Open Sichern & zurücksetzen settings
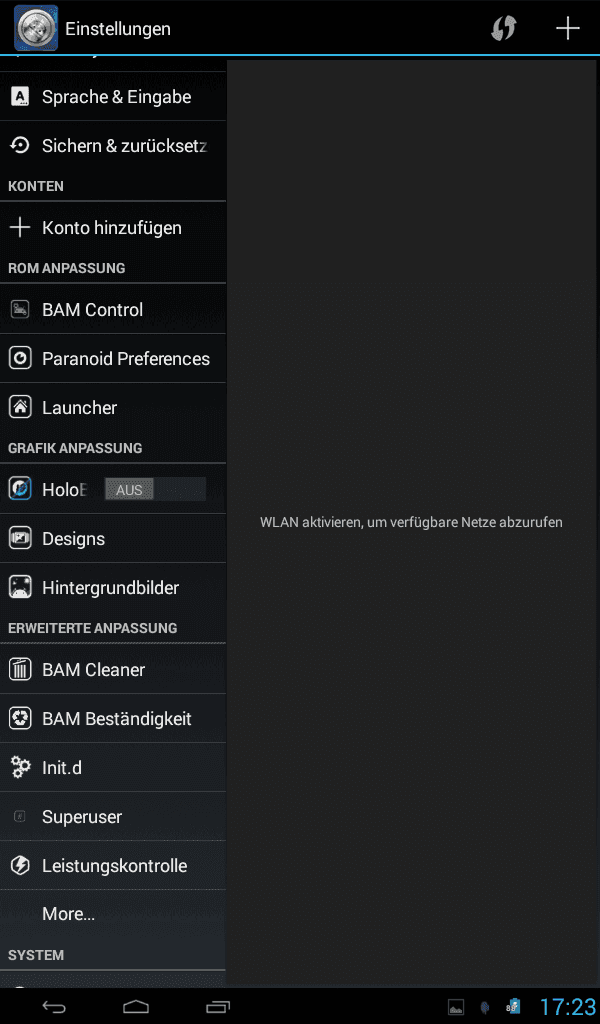 [113, 146]
